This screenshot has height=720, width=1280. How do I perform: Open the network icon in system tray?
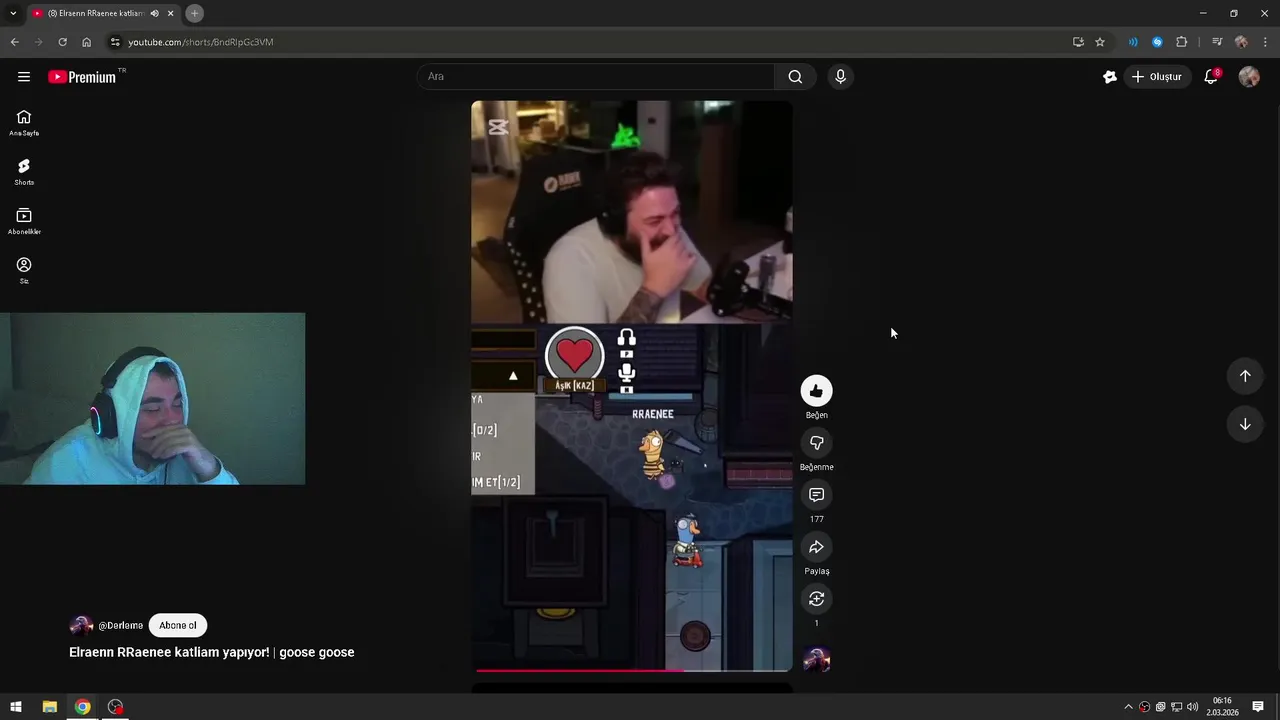coord(1176,707)
